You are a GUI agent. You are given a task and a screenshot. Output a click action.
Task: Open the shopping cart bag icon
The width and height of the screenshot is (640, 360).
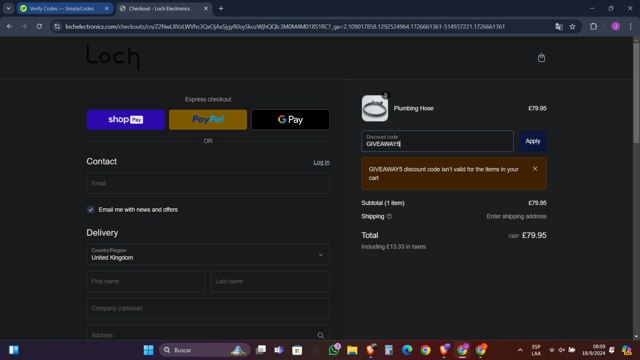pos(541,58)
